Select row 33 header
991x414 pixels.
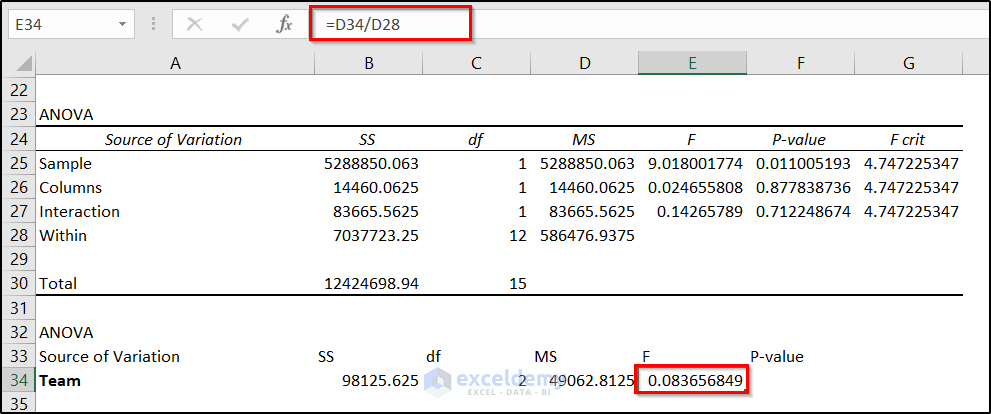coord(20,356)
